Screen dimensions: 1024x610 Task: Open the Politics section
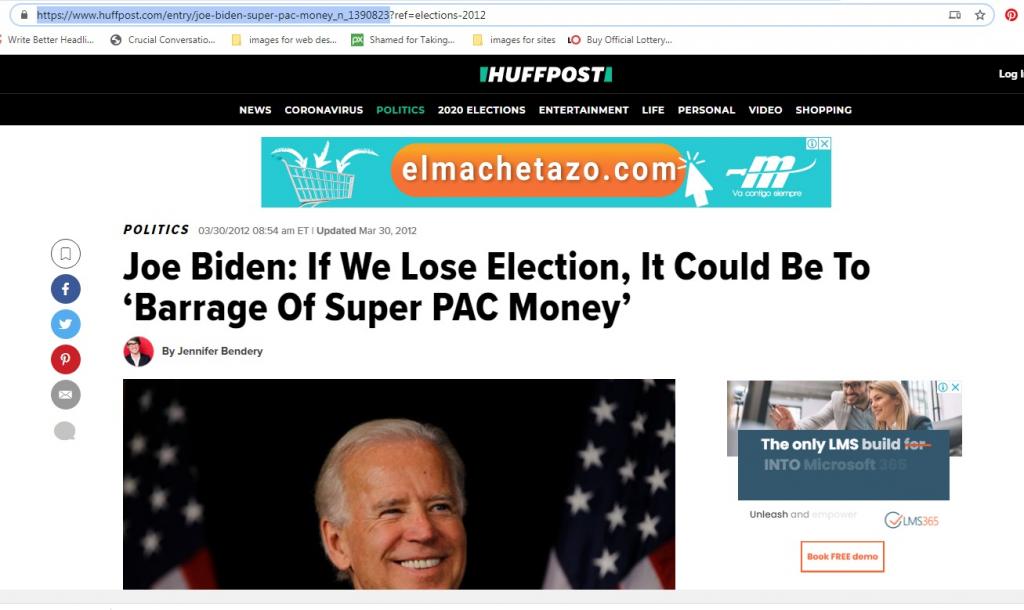coord(400,110)
